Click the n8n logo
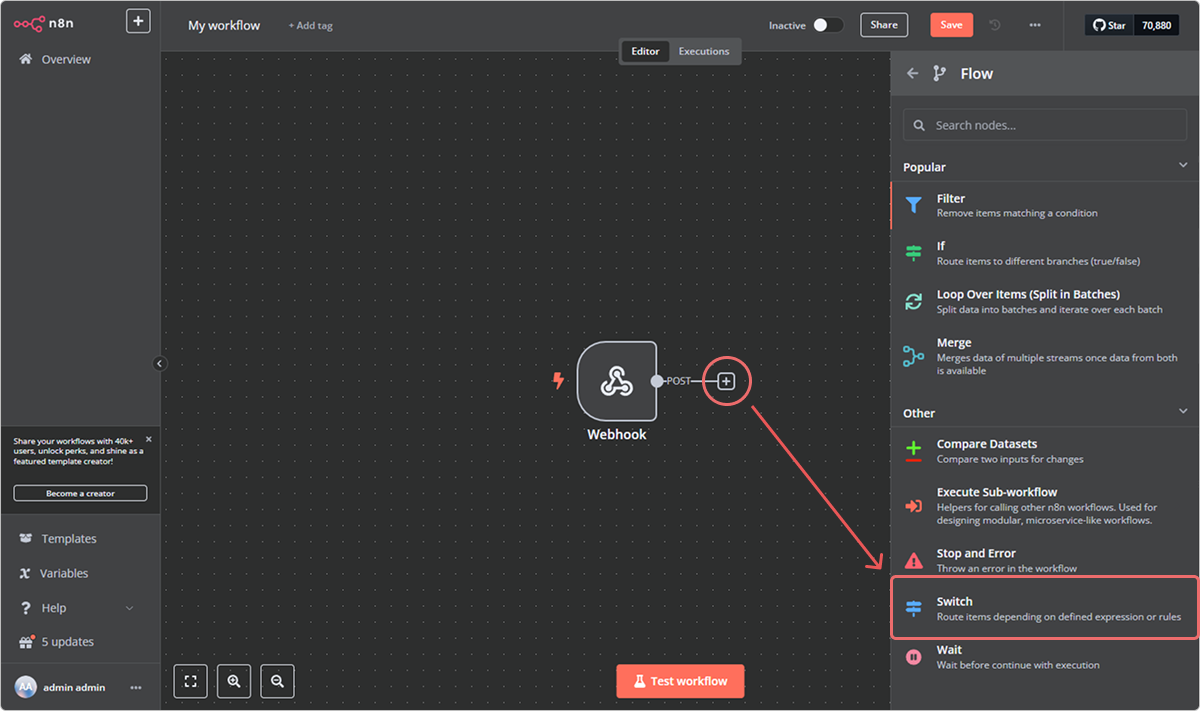The width and height of the screenshot is (1200, 711). click(44, 24)
